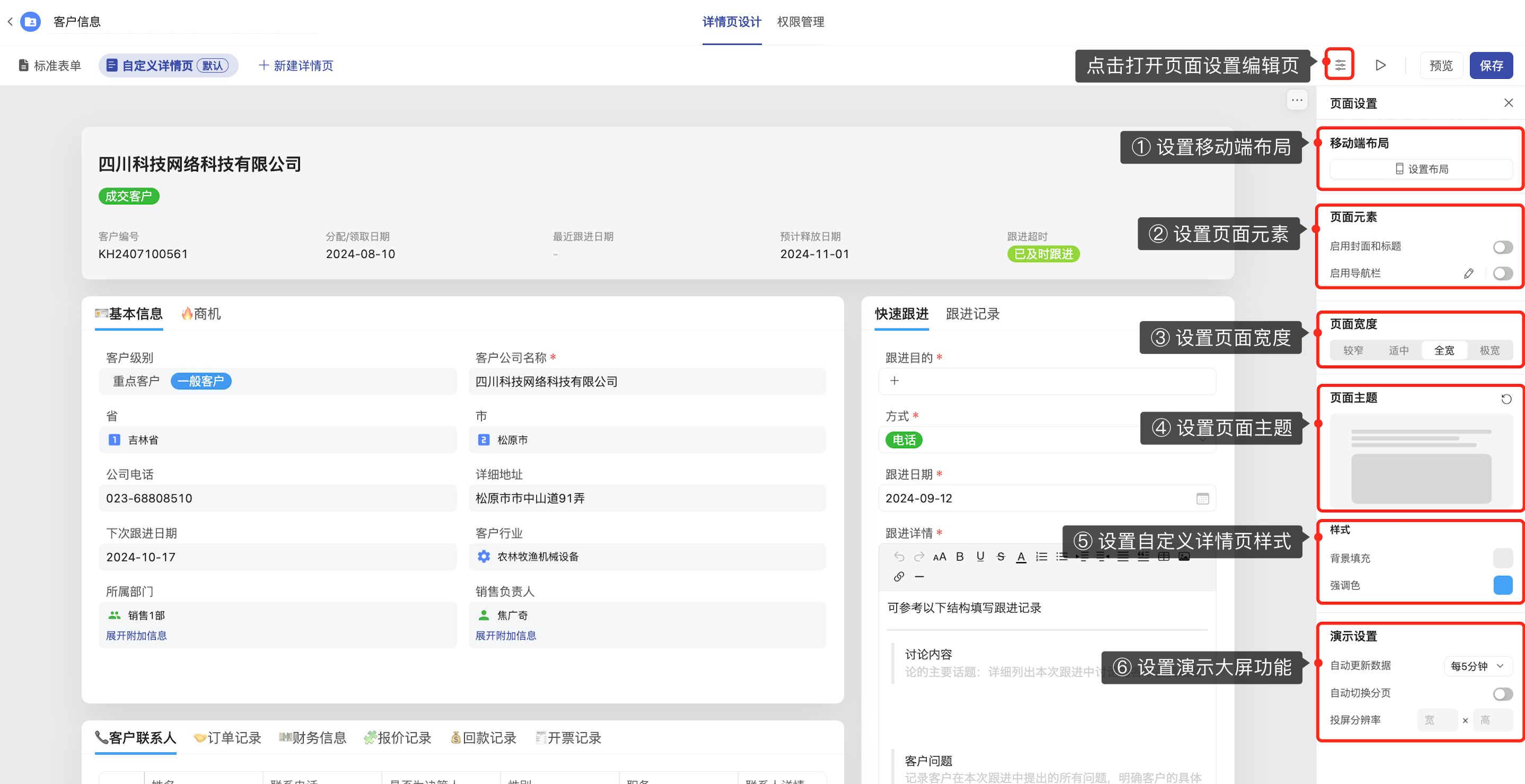Apply underline formatting in the editor

980,556
